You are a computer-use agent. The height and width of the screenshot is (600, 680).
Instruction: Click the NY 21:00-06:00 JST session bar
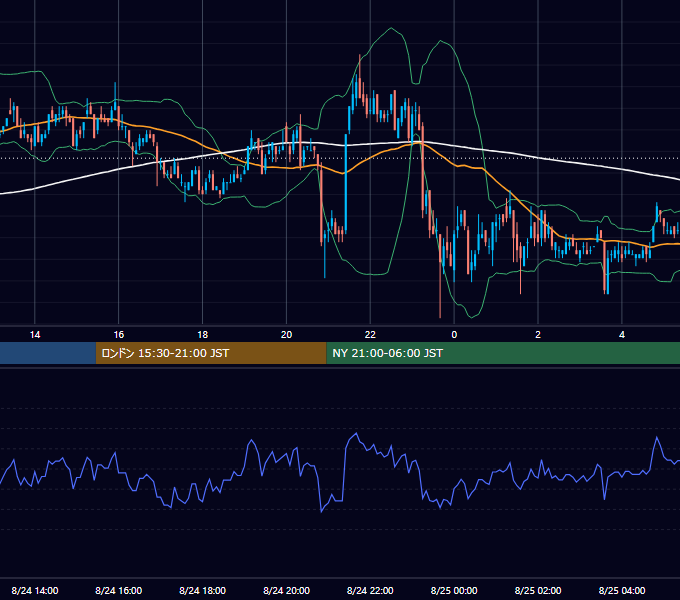[503, 353]
